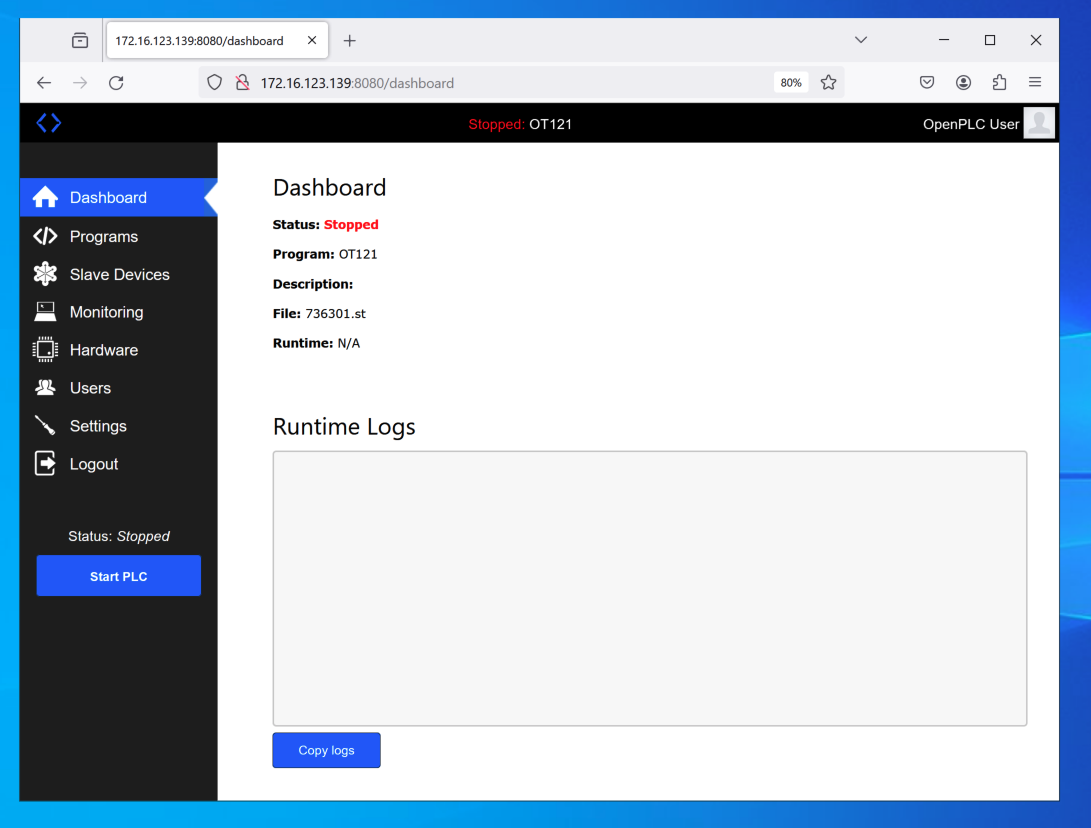Image resolution: width=1091 pixels, height=828 pixels.
Task: Open the Pocket save icon
Action: [927, 83]
